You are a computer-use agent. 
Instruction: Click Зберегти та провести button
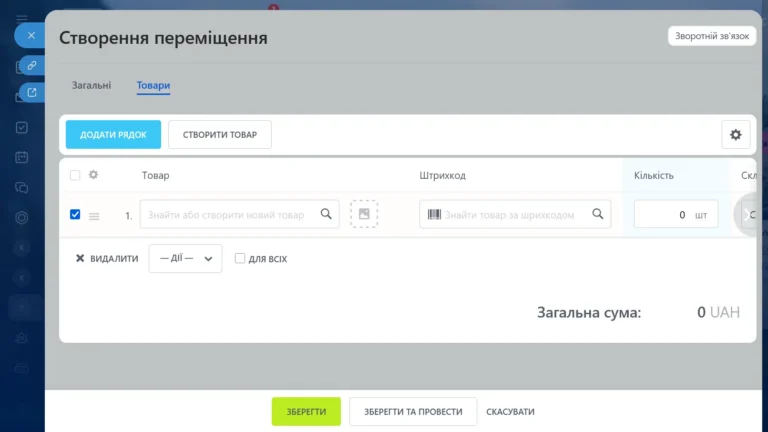click(x=413, y=411)
